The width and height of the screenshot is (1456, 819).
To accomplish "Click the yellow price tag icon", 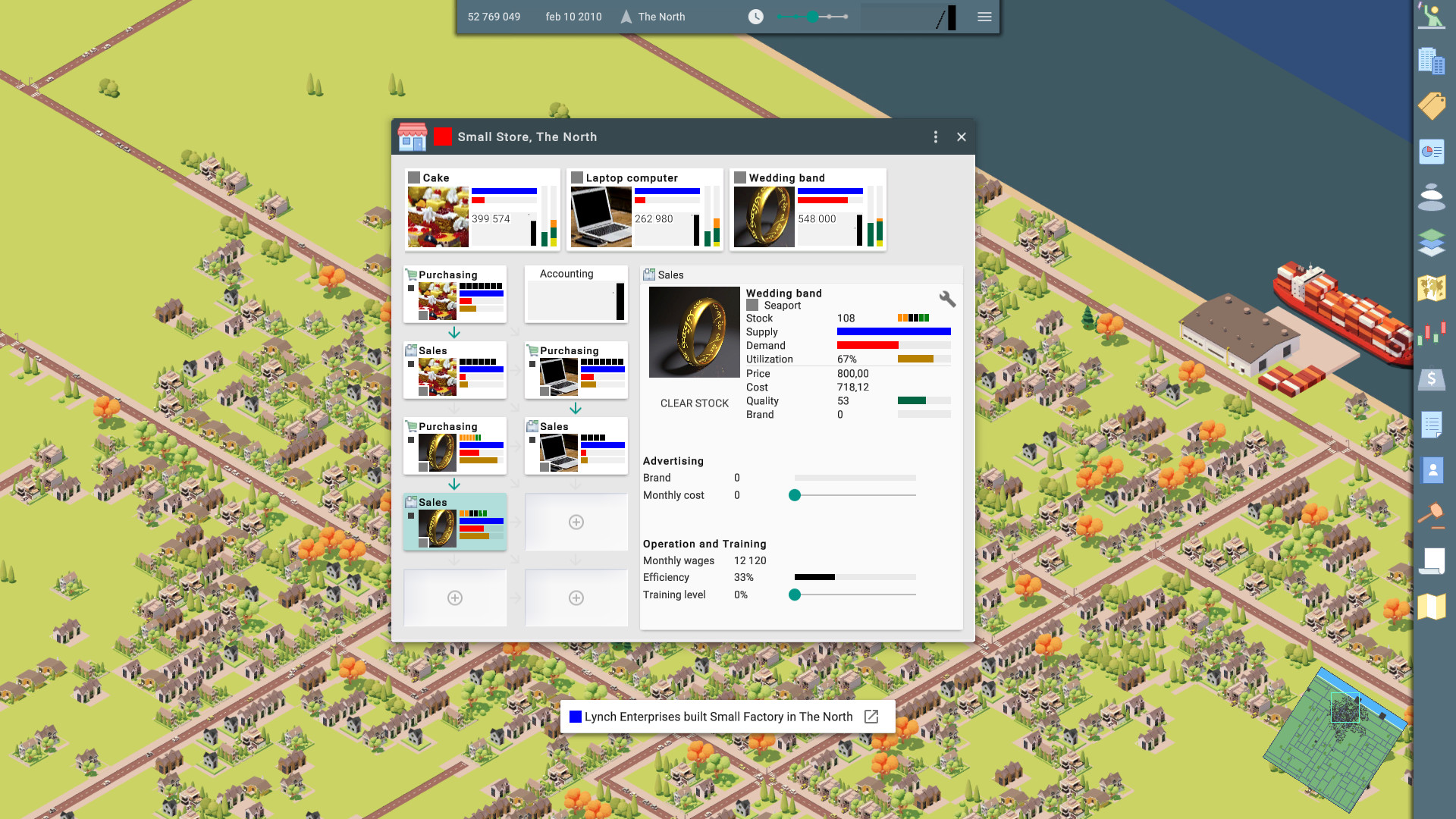I will [x=1432, y=106].
